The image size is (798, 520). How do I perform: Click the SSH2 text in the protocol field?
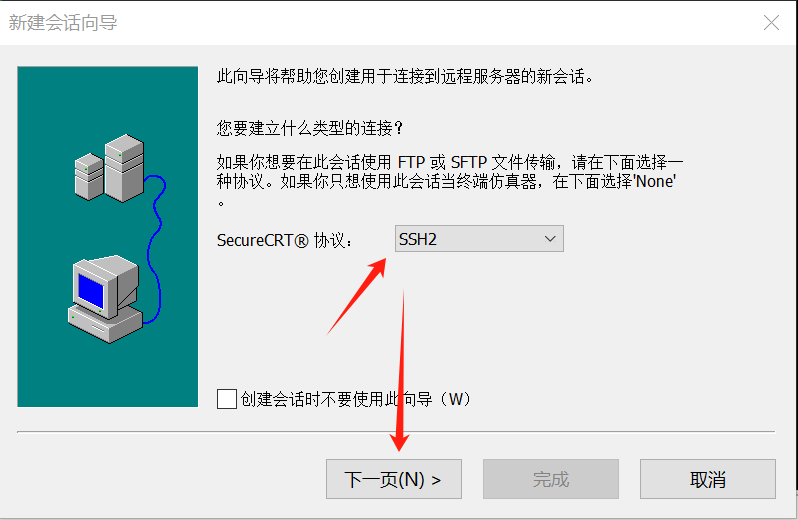tap(418, 239)
